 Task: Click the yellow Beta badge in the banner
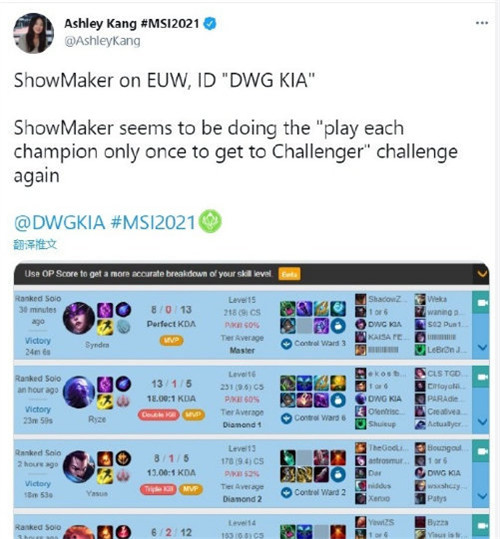(x=289, y=274)
